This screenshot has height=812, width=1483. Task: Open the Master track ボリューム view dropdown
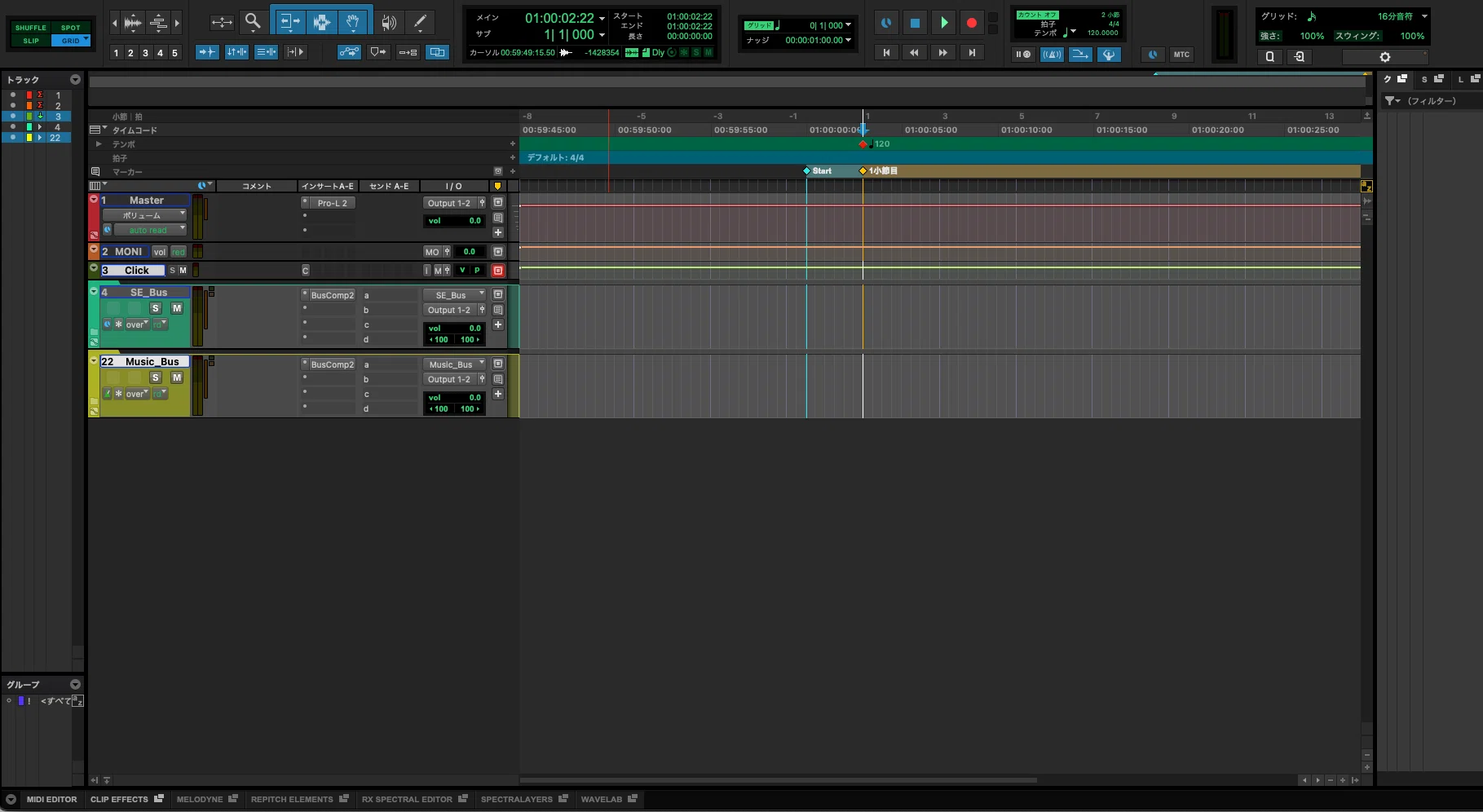(145, 215)
